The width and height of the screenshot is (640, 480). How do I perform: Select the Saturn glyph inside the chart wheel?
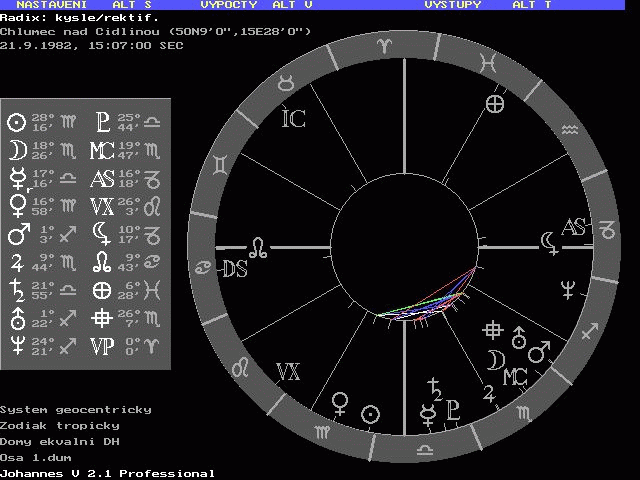pyautogui.click(x=435, y=387)
